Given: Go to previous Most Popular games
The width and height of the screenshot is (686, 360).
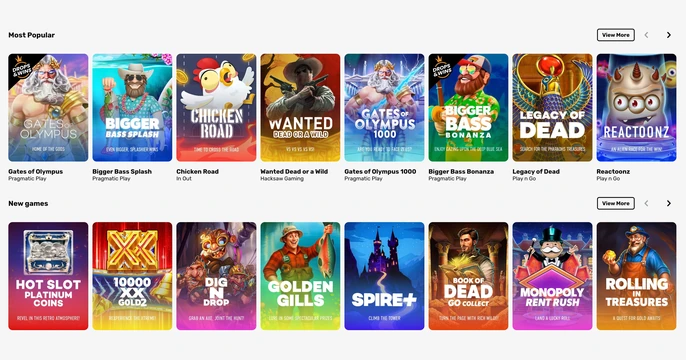Looking at the screenshot, I should [x=646, y=35].
